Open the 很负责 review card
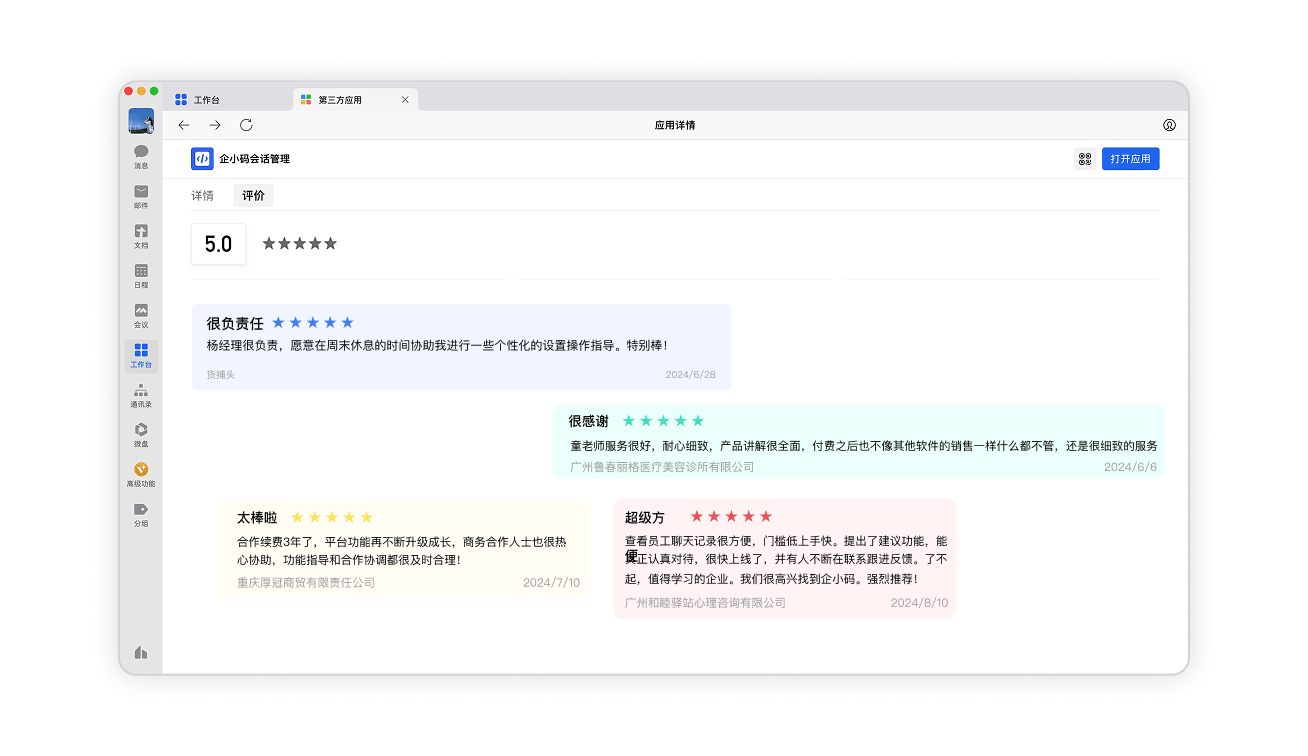 pos(461,347)
